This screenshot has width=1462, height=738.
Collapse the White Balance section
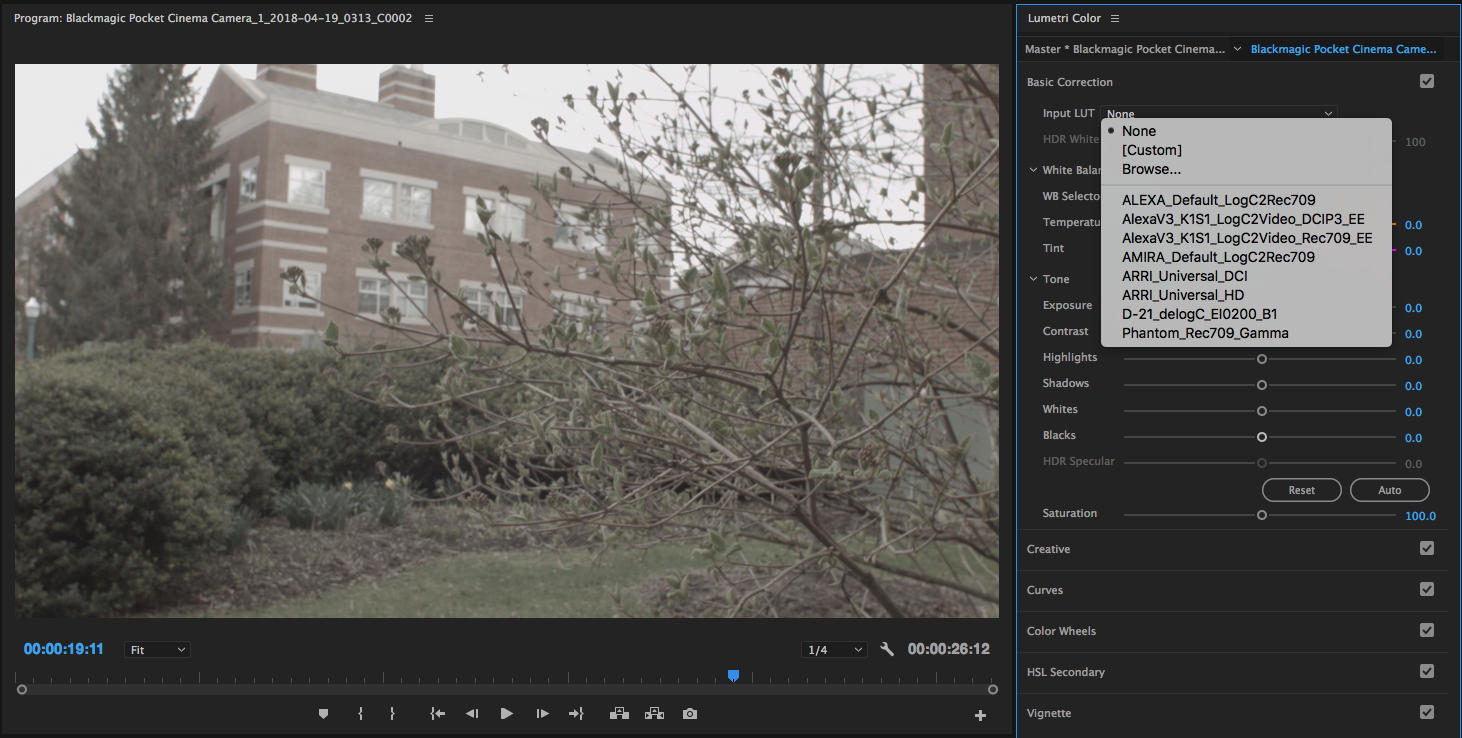pyautogui.click(x=1033, y=169)
